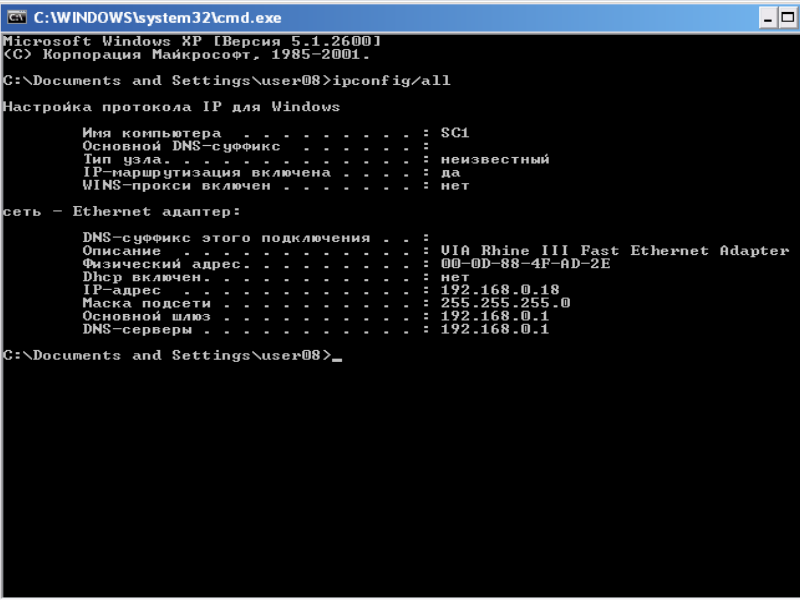Screen dimensions: 800x600
Task: Select the node type value "неизвестный"
Action: (x=495, y=160)
